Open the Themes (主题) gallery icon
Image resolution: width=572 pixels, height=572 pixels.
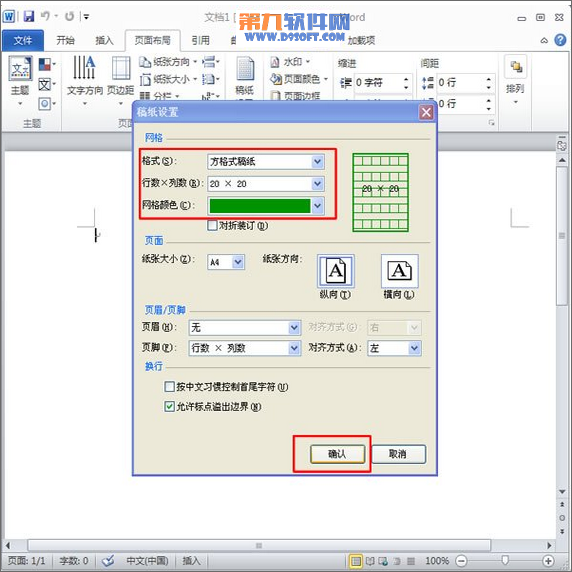20,68
